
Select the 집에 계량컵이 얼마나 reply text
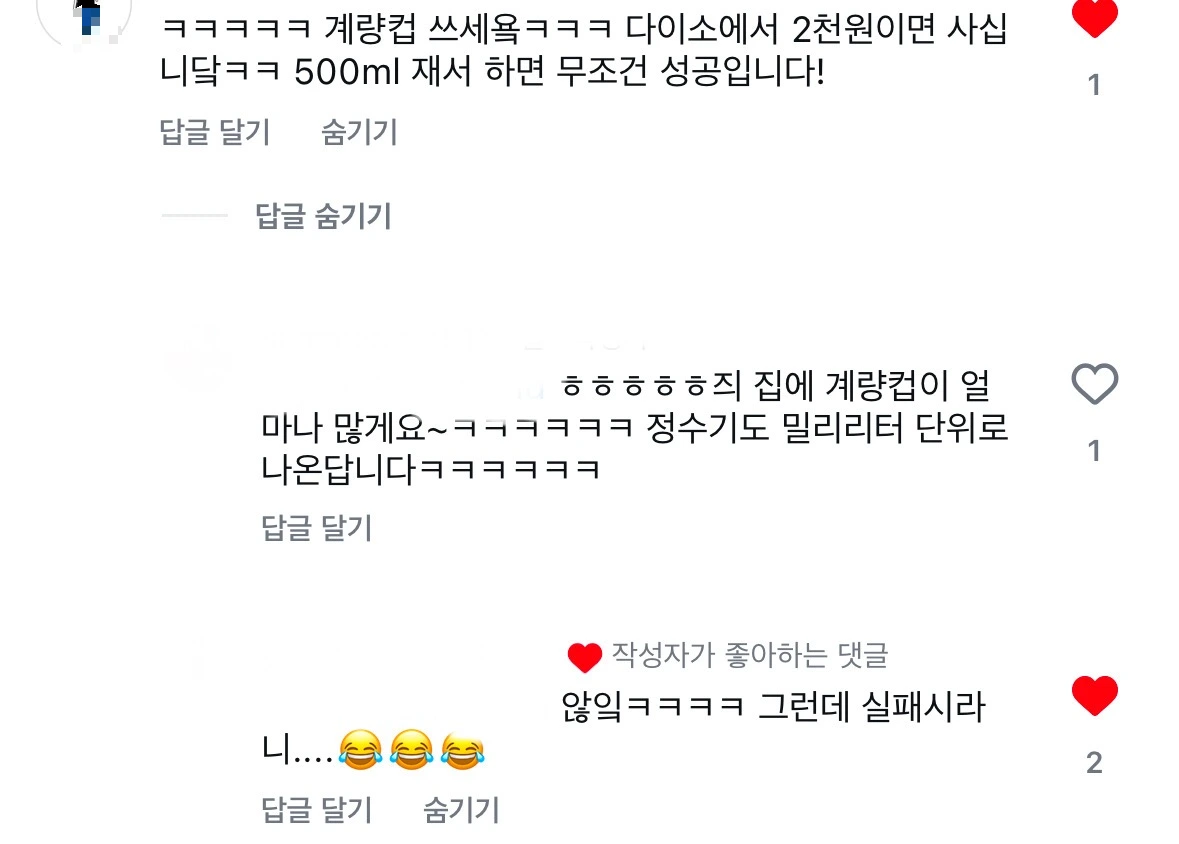coord(634,427)
